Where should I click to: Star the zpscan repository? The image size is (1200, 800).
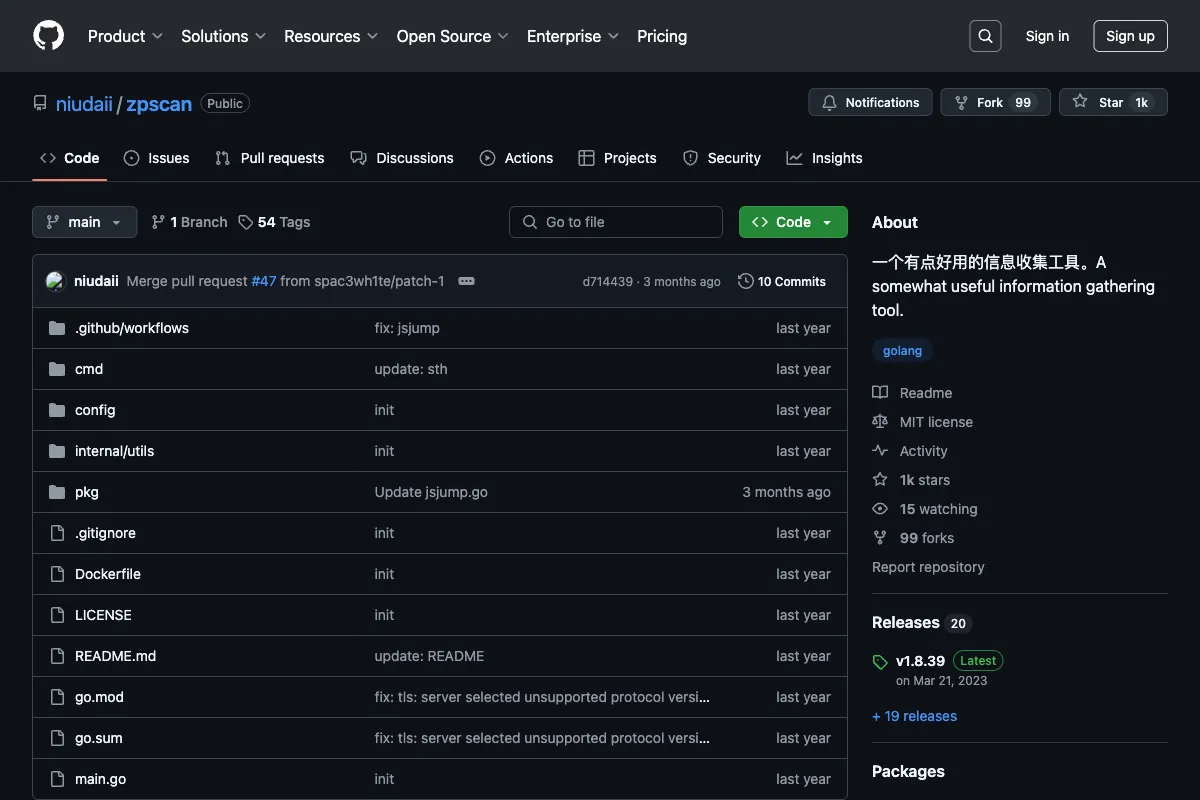(1114, 102)
